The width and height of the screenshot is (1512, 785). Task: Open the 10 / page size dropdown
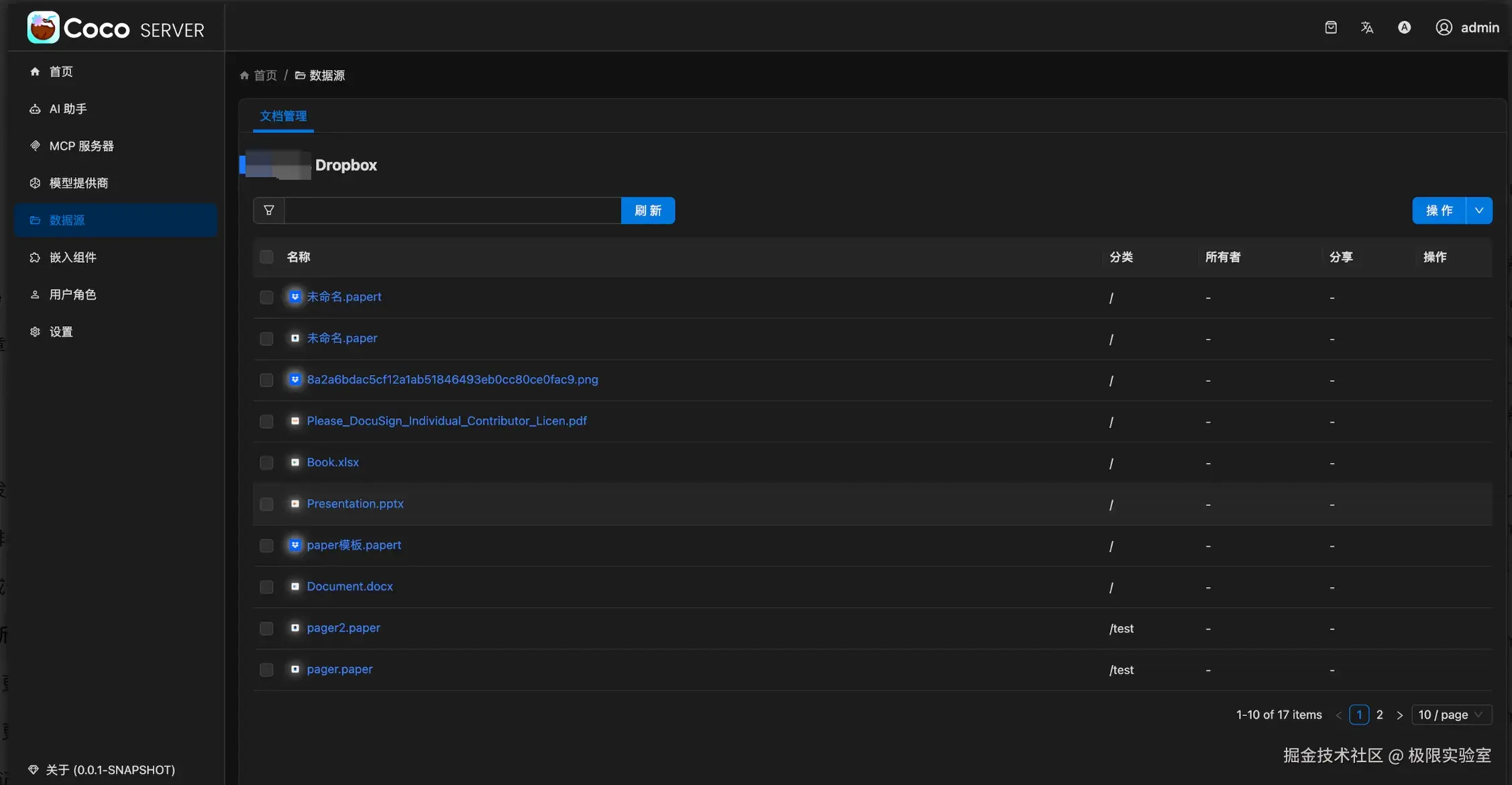pos(1451,715)
